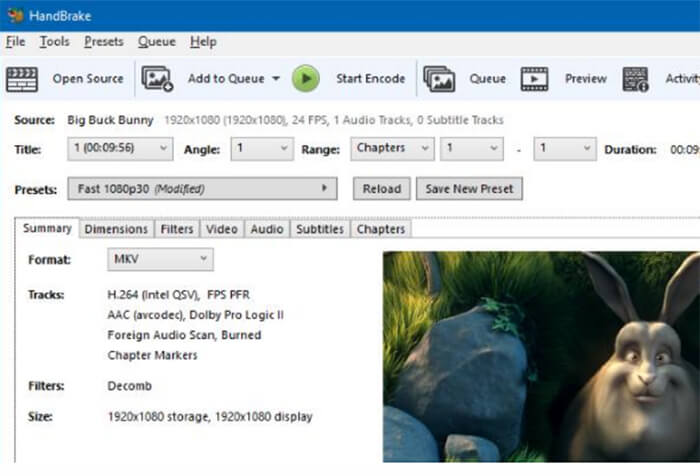
Task: Switch to the Dimensions tab
Action: click(116, 229)
